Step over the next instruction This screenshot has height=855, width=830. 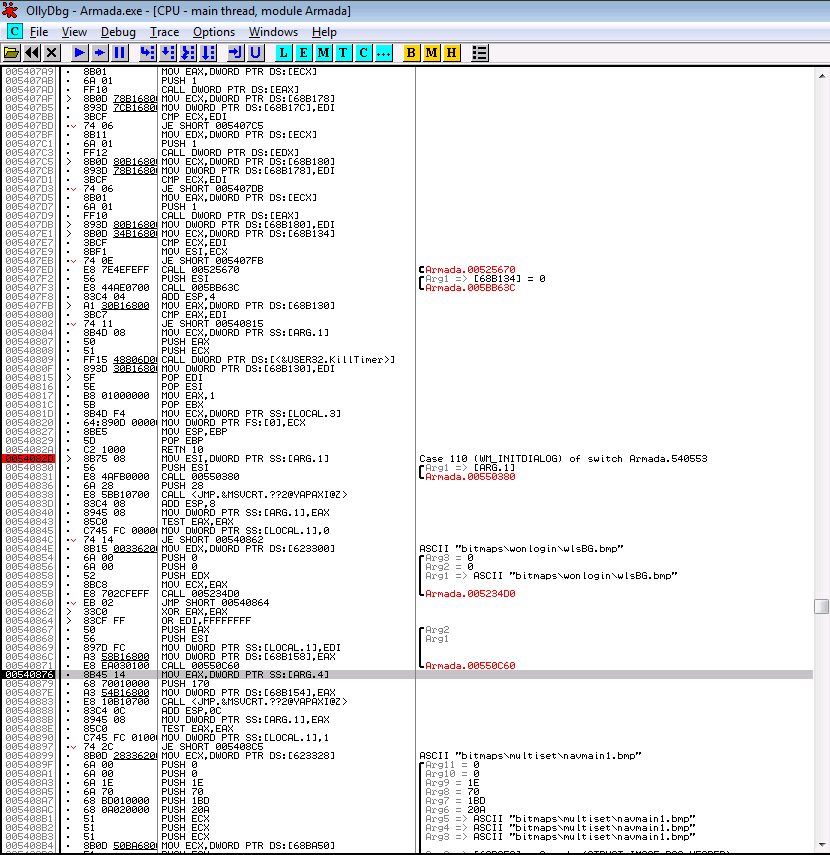click(x=167, y=53)
